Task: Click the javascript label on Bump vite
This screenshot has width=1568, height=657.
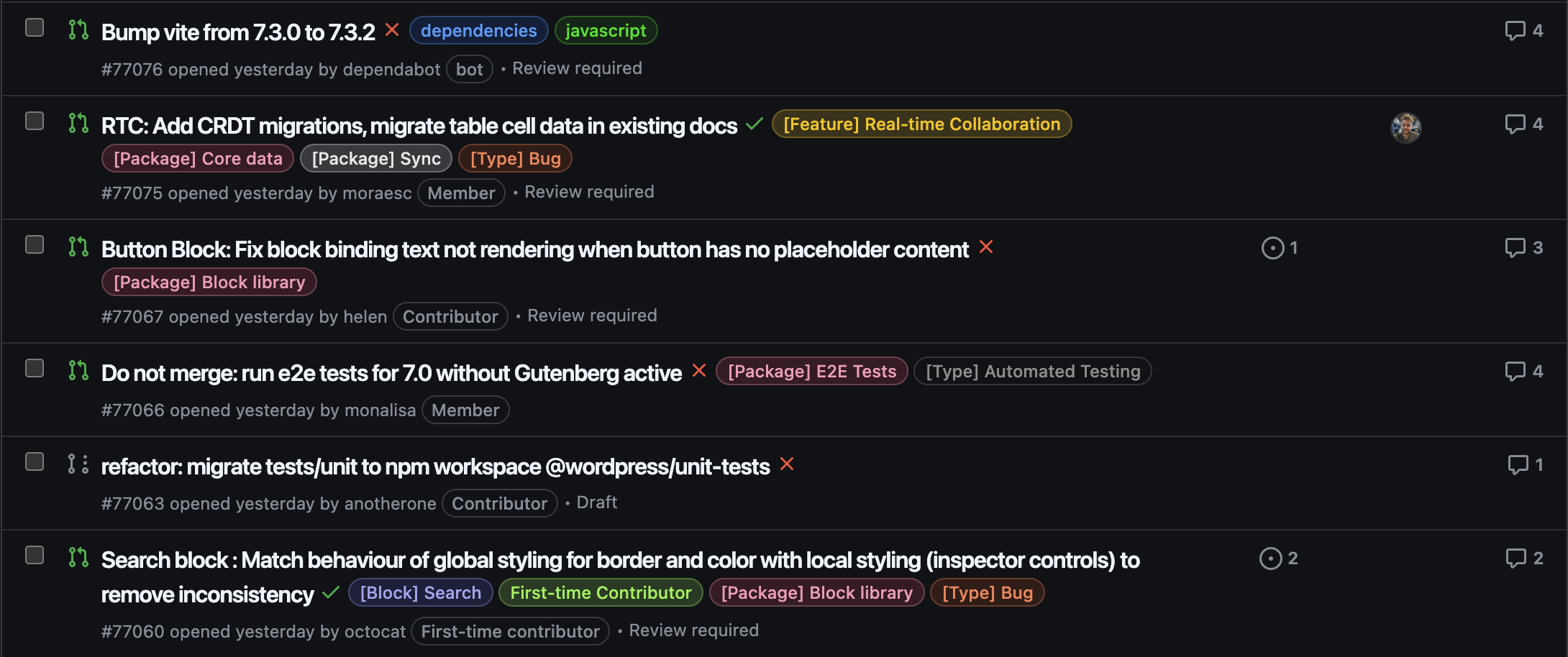Action: (x=606, y=30)
